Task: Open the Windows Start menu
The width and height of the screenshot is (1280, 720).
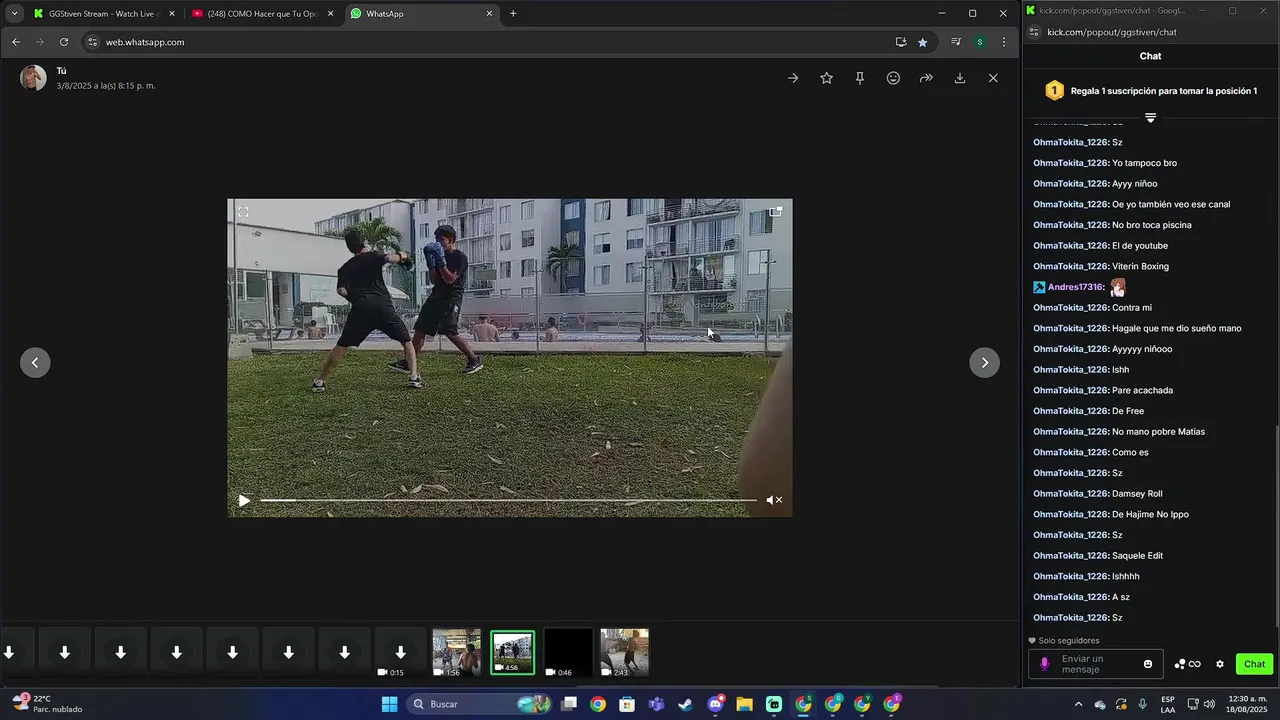Action: [x=389, y=704]
